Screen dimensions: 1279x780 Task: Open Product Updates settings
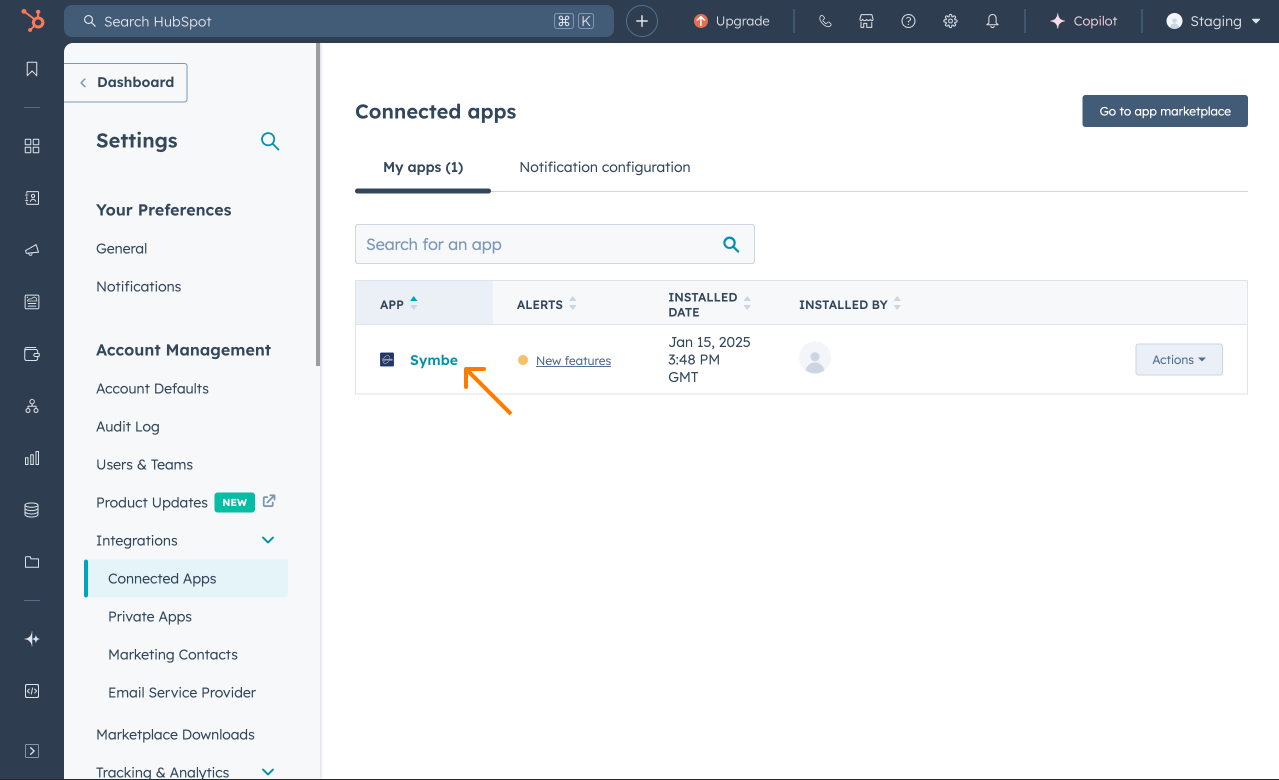152,503
